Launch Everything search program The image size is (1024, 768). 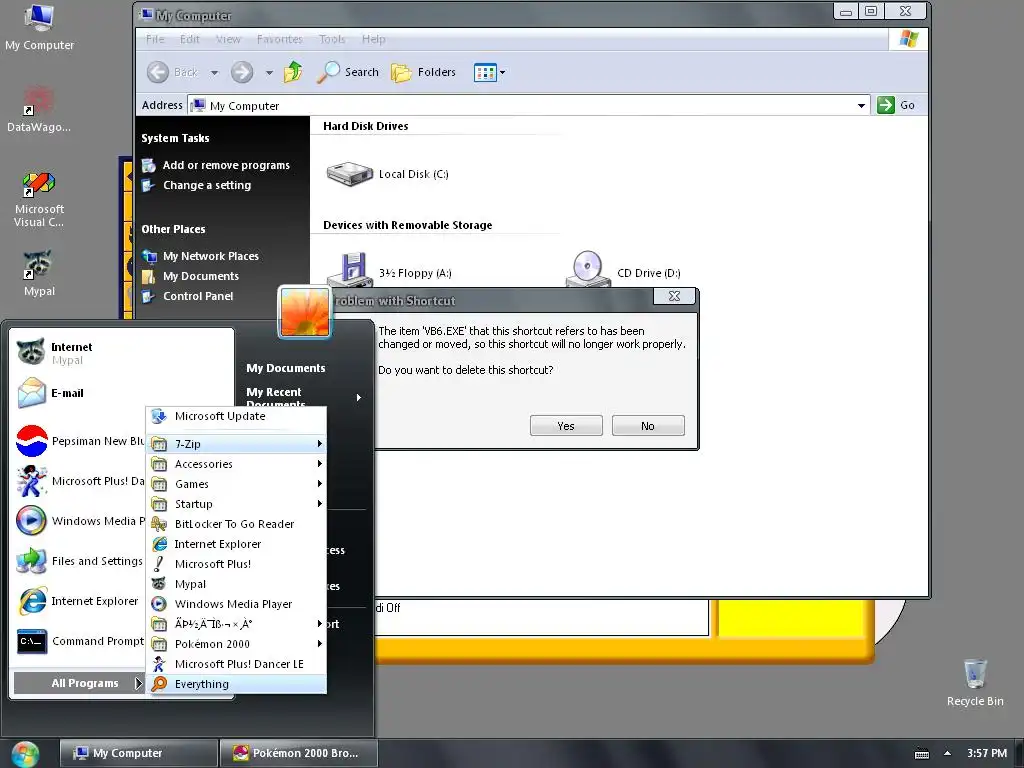click(x=236, y=684)
